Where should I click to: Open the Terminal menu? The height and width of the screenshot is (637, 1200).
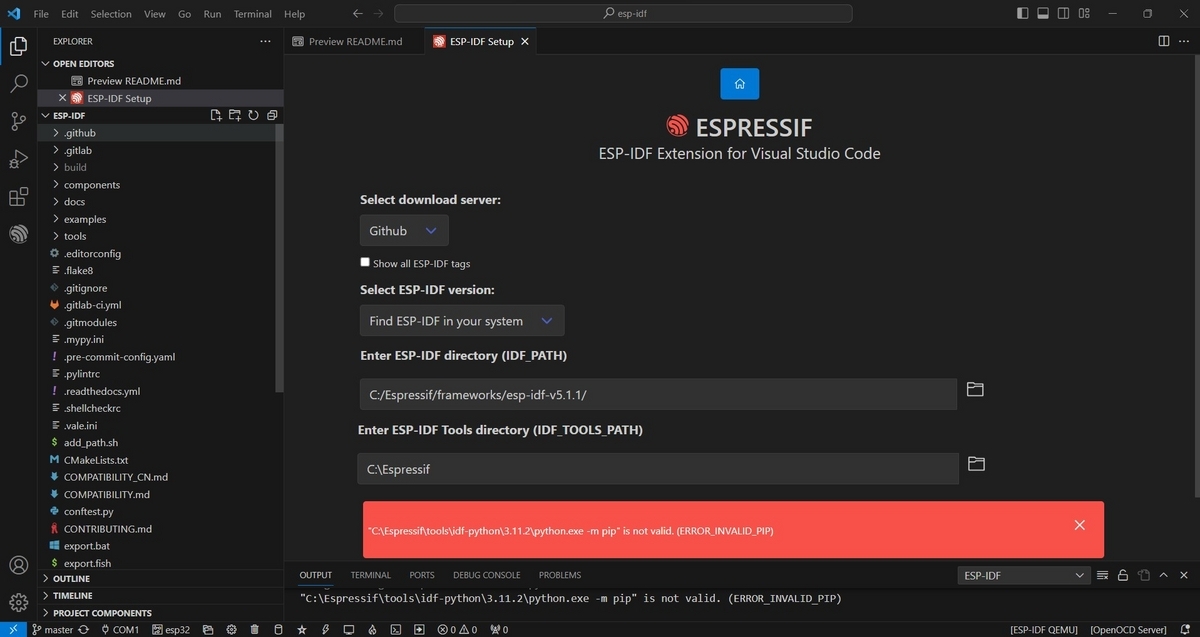coord(253,14)
